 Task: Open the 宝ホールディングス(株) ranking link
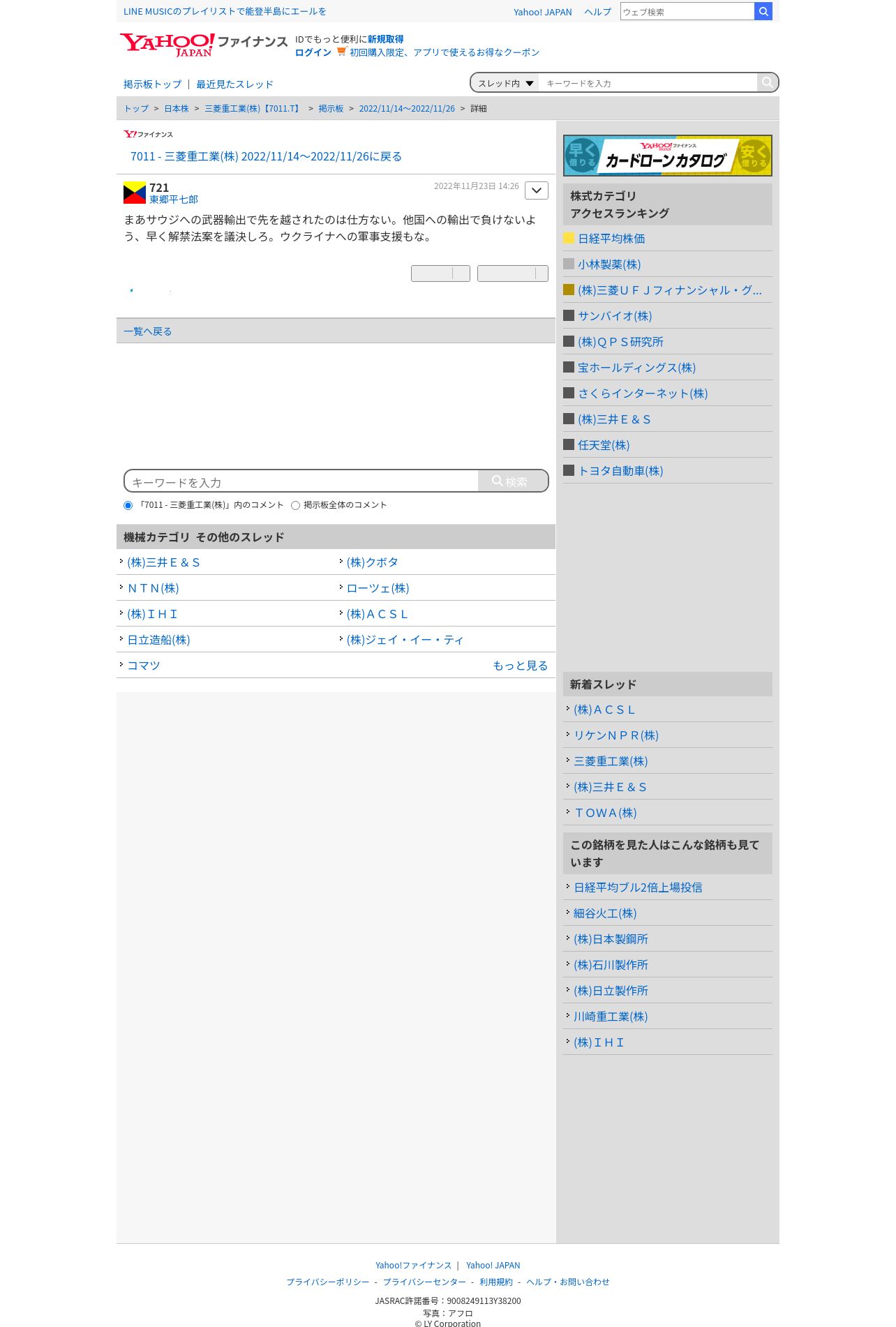pos(636,368)
